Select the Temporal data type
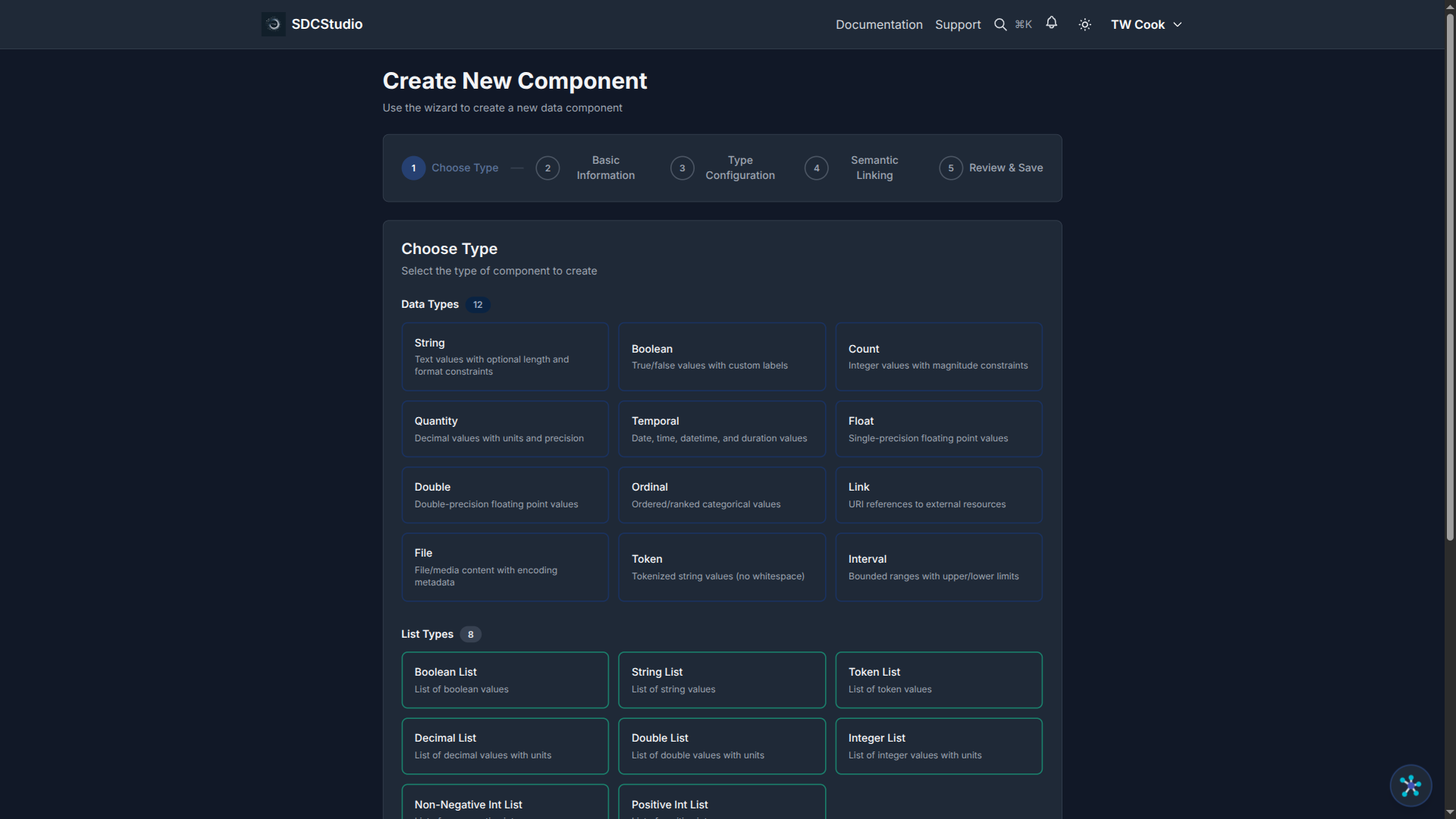 [721, 428]
